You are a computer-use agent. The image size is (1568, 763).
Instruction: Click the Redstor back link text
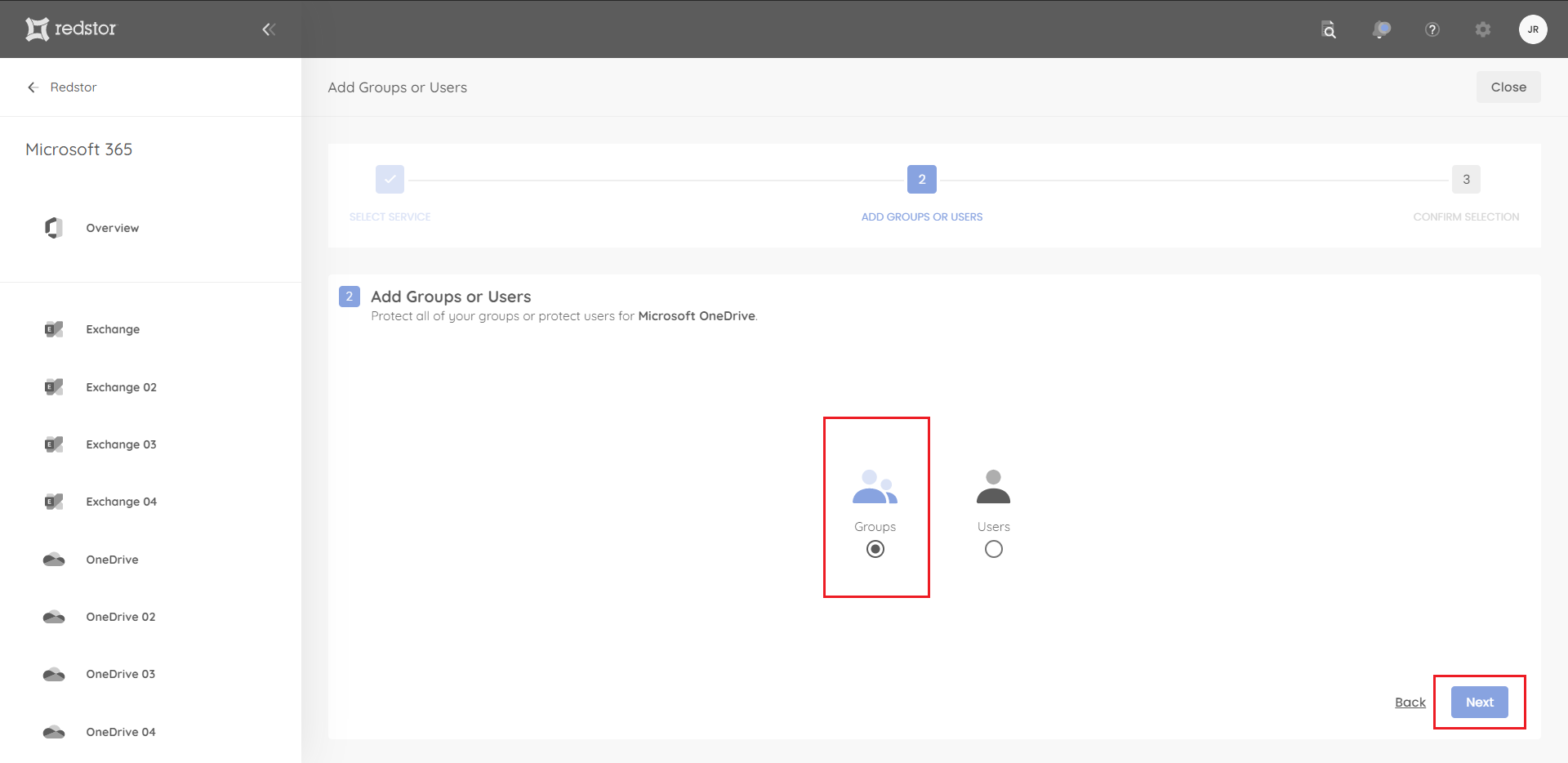pos(73,87)
